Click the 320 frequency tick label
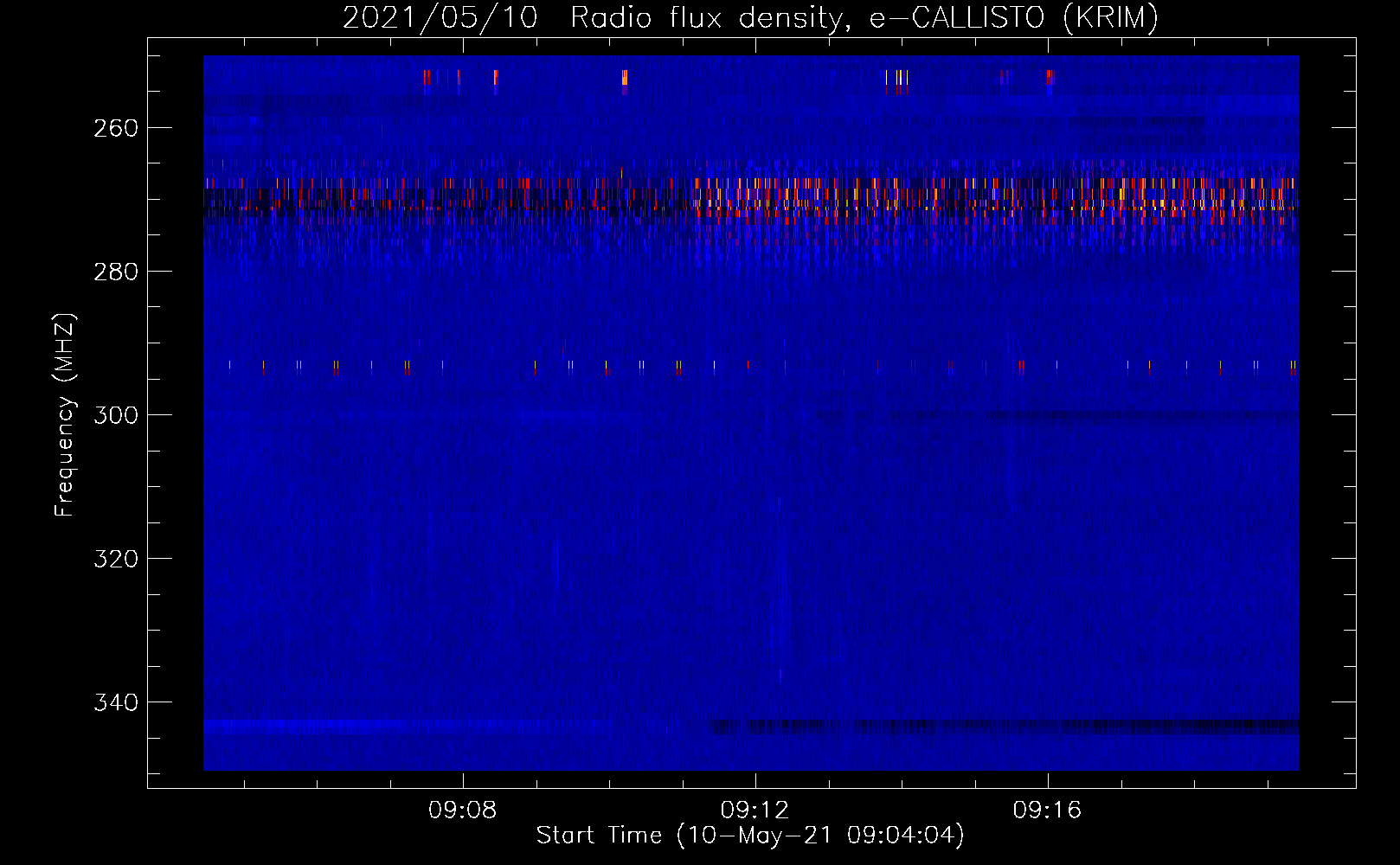1400x865 pixels. 116,559
